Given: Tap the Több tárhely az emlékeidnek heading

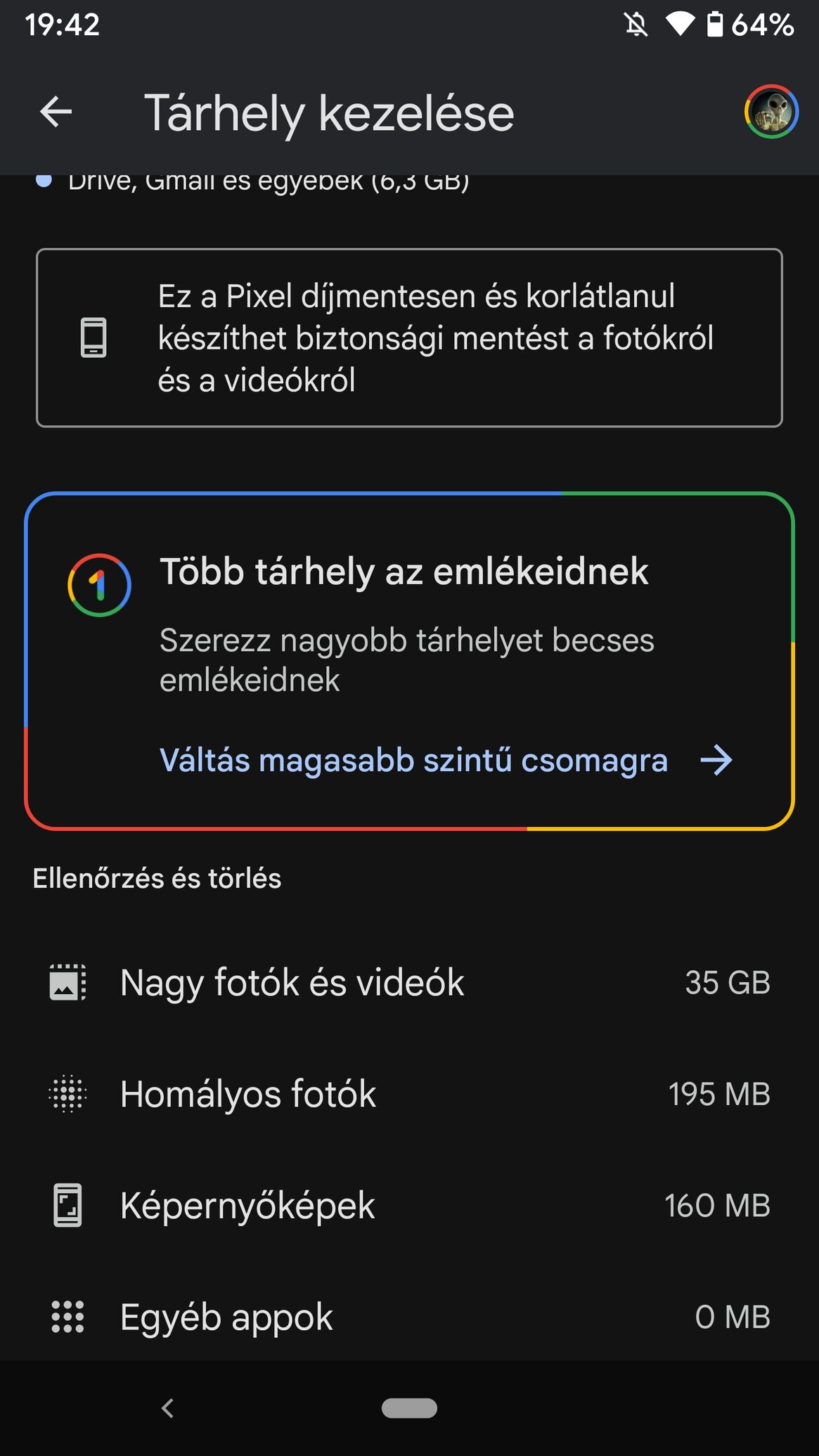Looking at the screenshot, I should coord(404,571).
